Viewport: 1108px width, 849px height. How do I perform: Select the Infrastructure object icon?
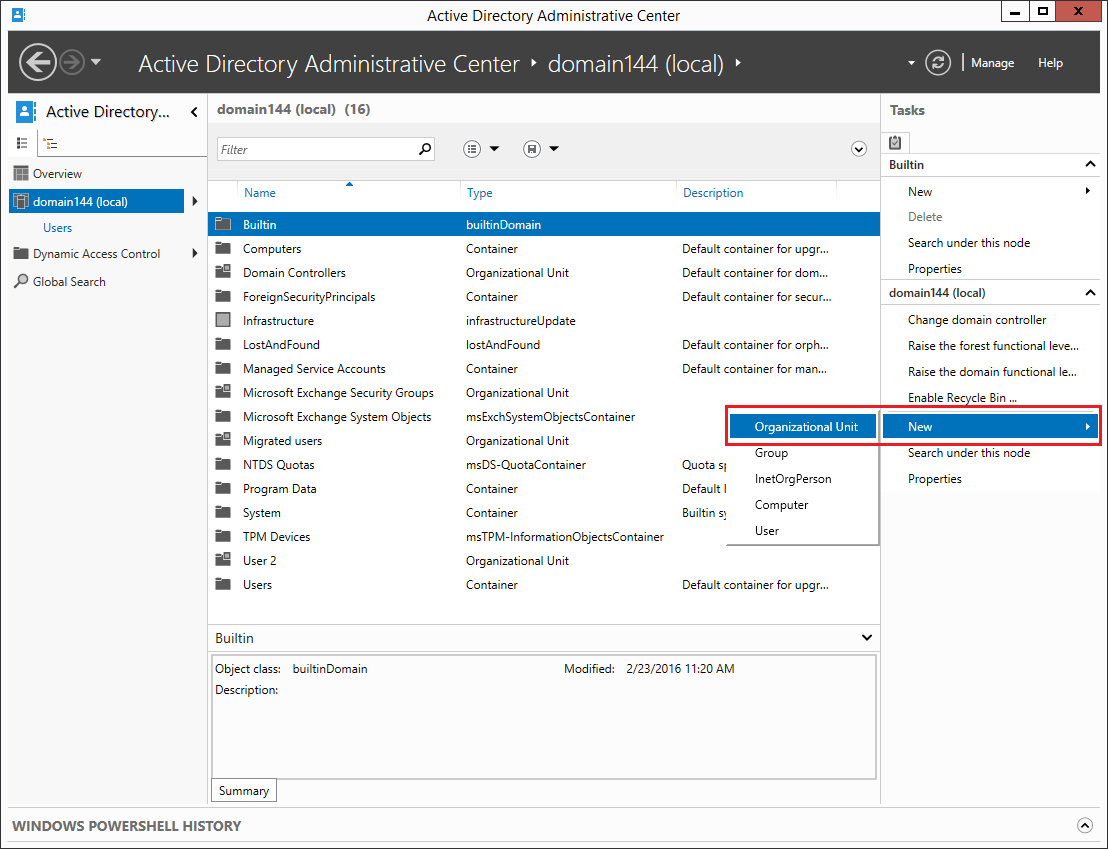coord(223,320)
